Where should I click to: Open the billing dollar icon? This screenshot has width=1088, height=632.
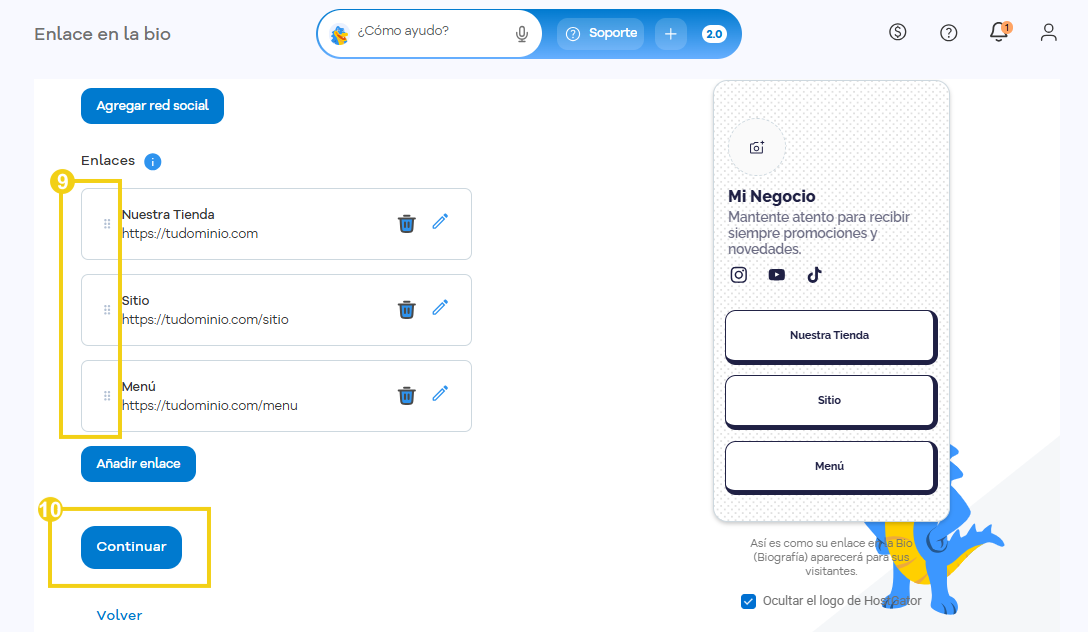tap(898, 32)
